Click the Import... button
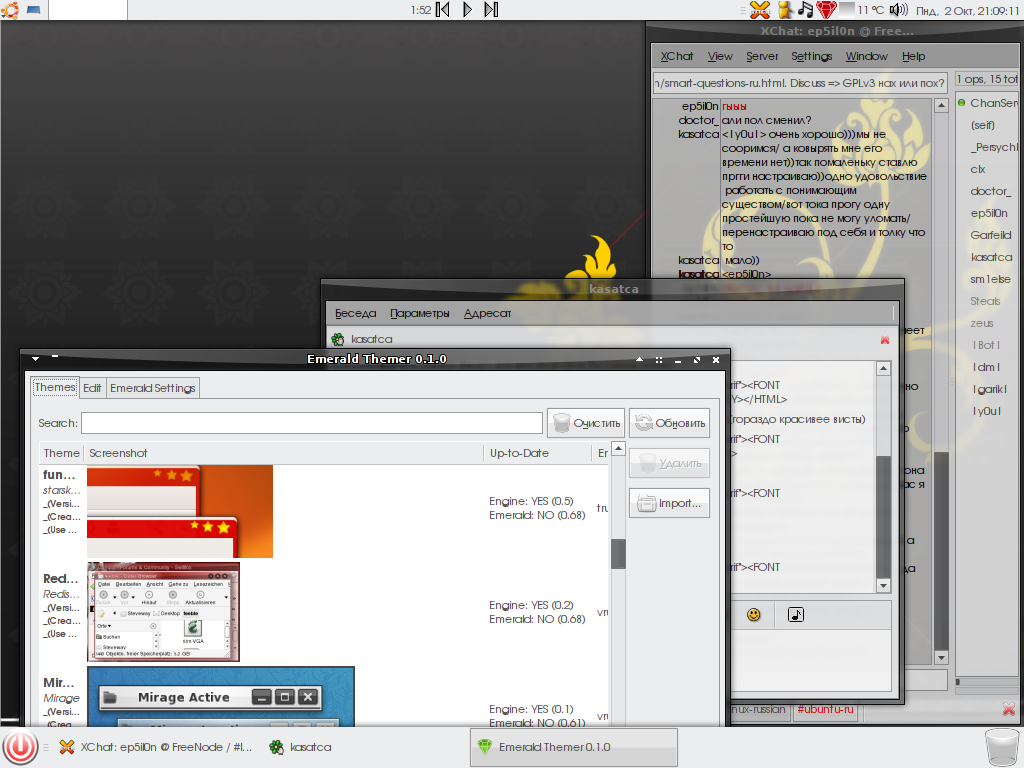This screenshot has width=1024, height=768. pos(669,503)
